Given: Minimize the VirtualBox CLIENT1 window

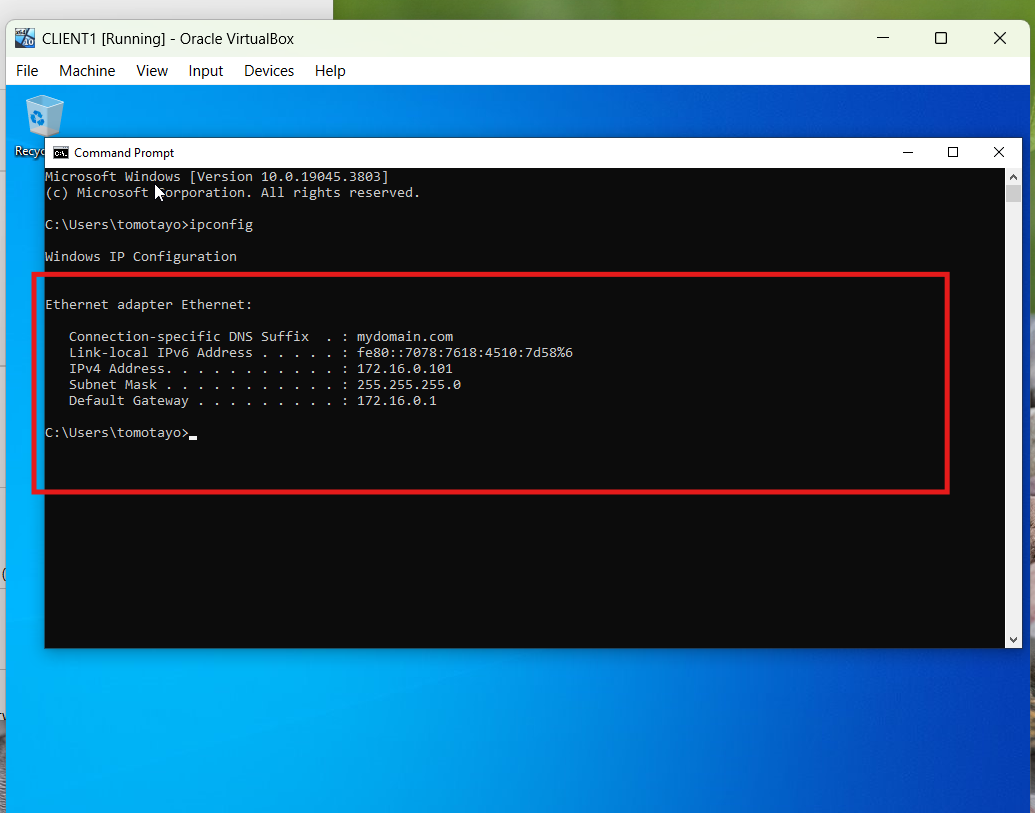Looking at the screenshot, I should click(x=883, y=38).
